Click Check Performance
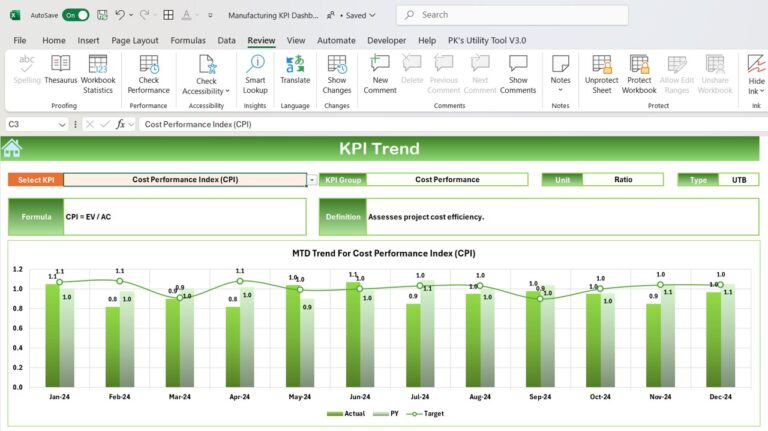 pos(148,74)
